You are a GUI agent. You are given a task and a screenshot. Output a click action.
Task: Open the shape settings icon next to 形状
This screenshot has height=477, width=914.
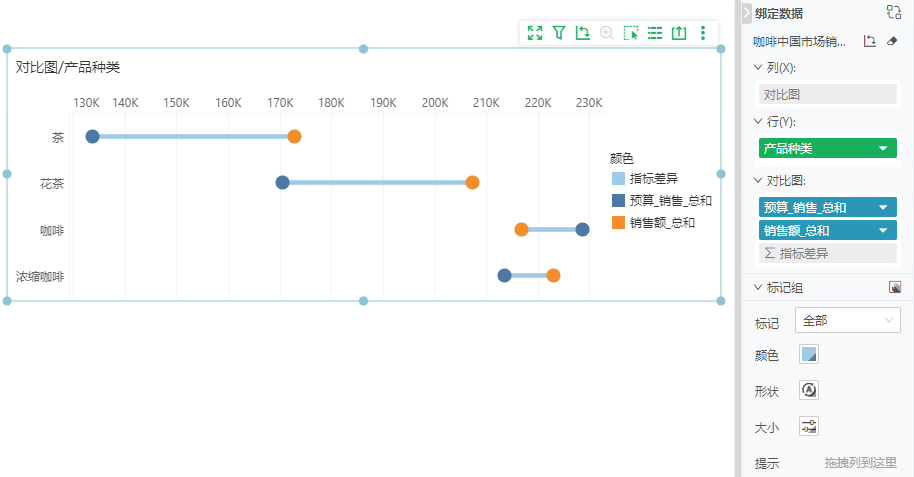point(809,390)
